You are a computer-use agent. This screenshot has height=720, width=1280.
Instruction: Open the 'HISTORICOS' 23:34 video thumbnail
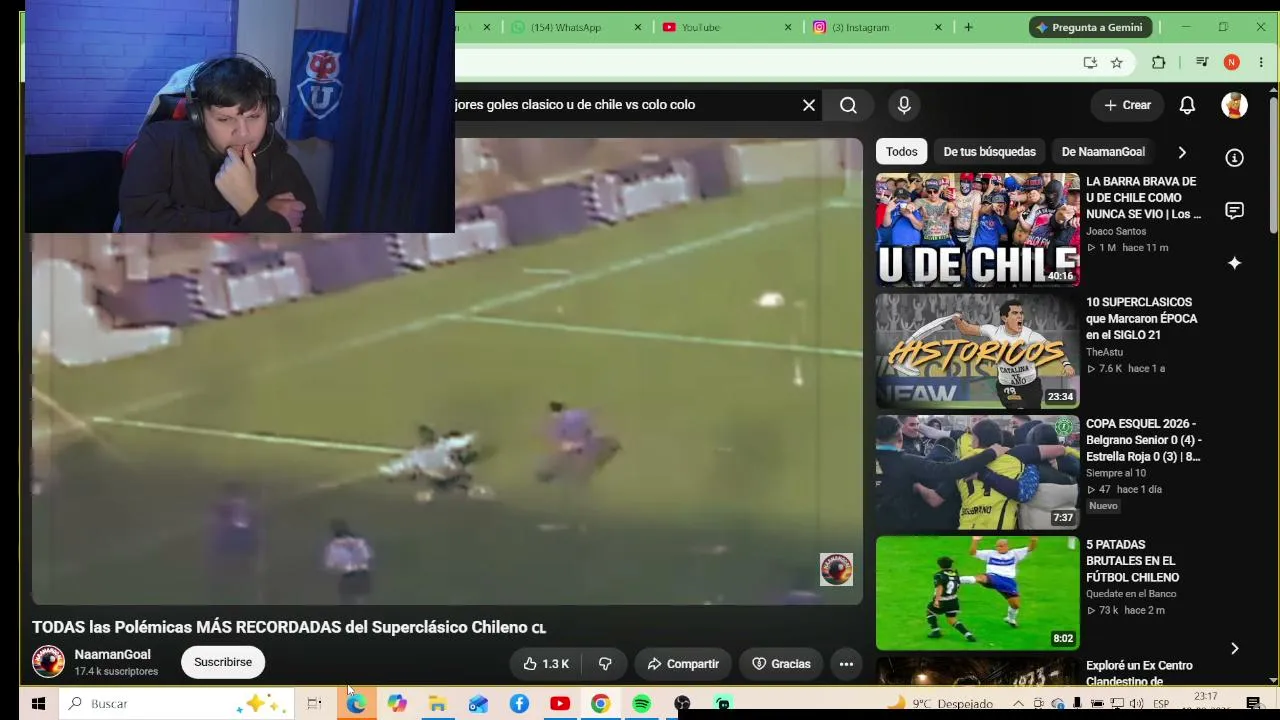978,351
